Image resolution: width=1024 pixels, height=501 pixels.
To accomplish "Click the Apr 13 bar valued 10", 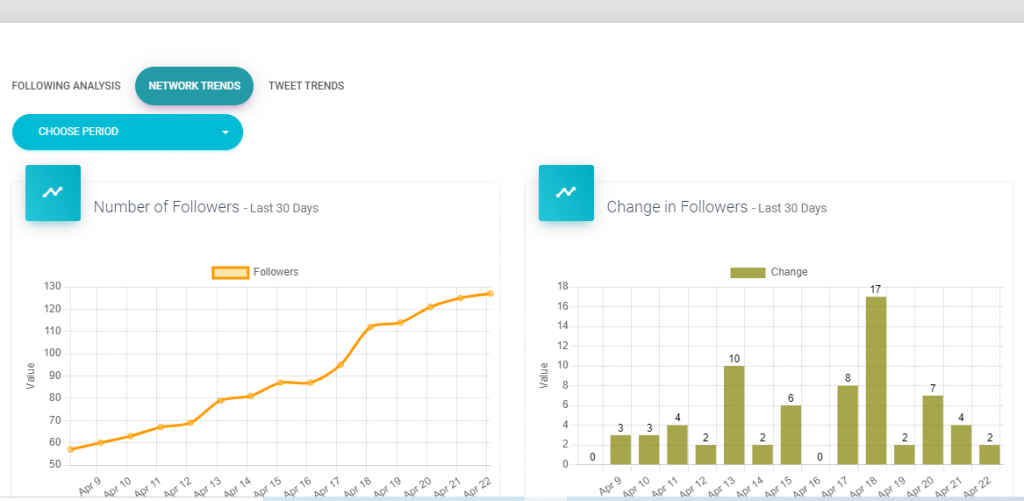I will 734,415.
